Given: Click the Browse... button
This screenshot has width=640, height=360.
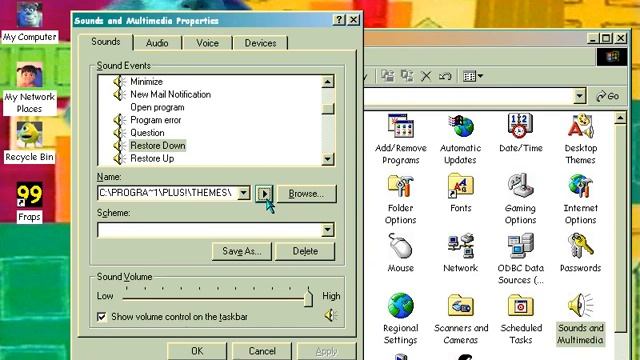Looking at the screenshot, I should 306,194.
